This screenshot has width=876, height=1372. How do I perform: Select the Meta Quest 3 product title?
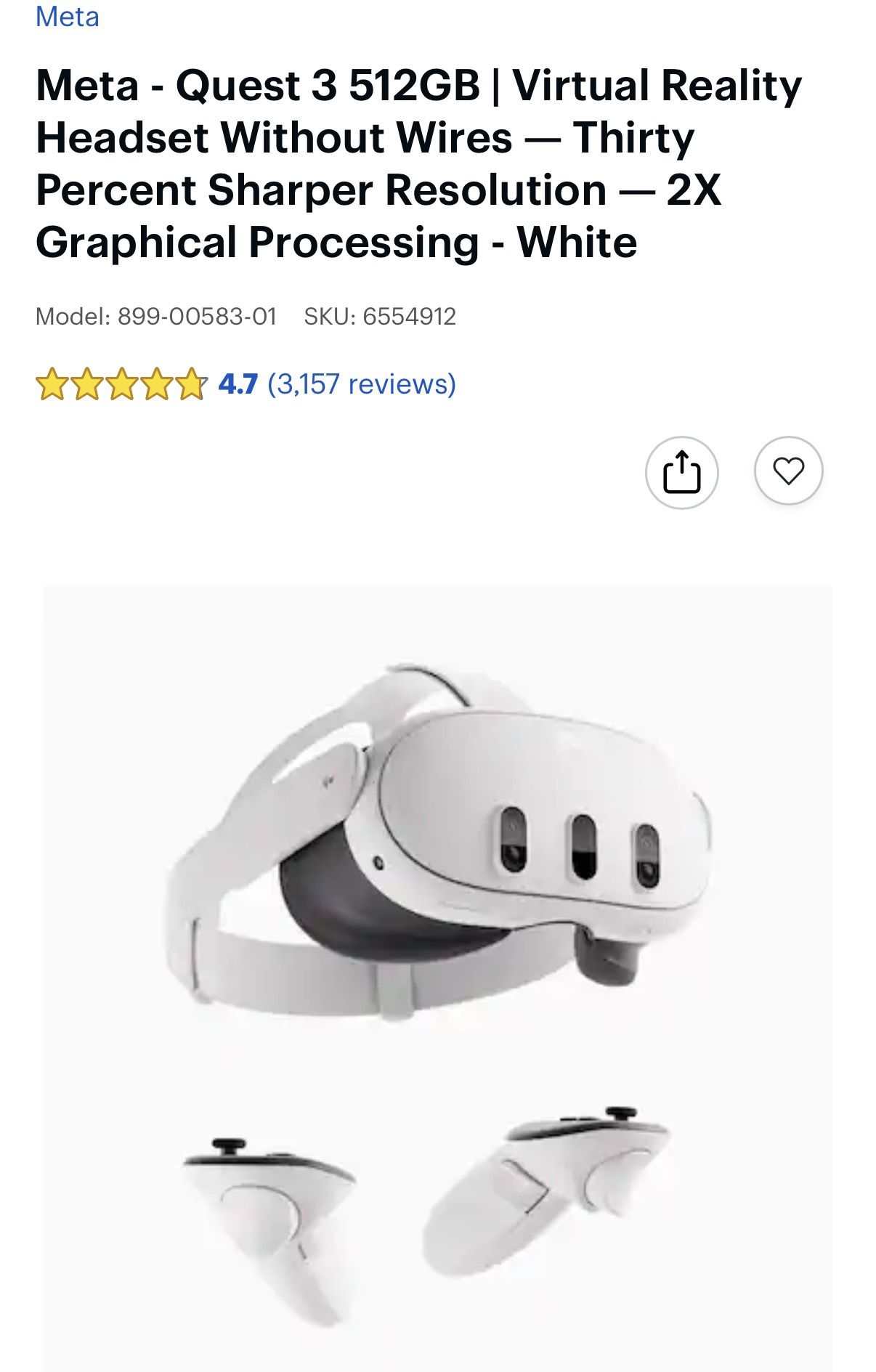tap(419, 163)
